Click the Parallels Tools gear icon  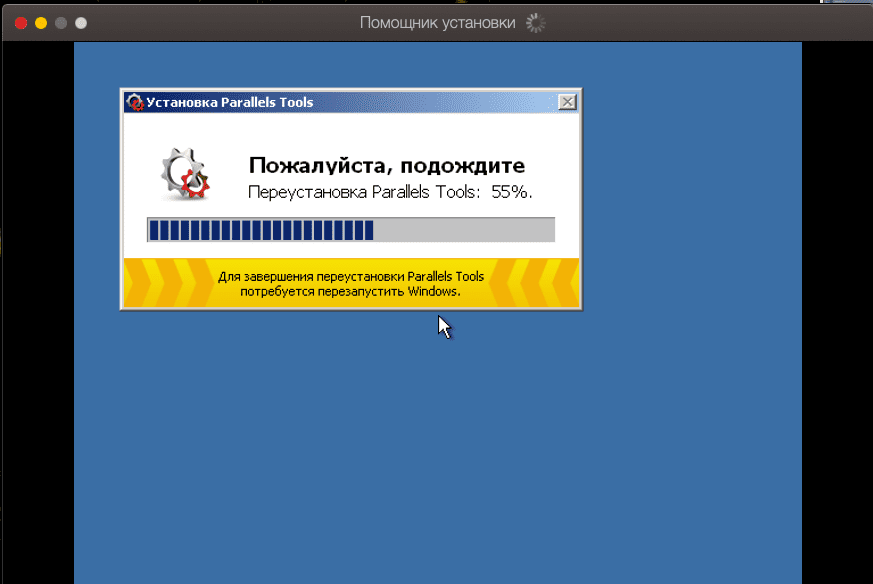point(185,174)
